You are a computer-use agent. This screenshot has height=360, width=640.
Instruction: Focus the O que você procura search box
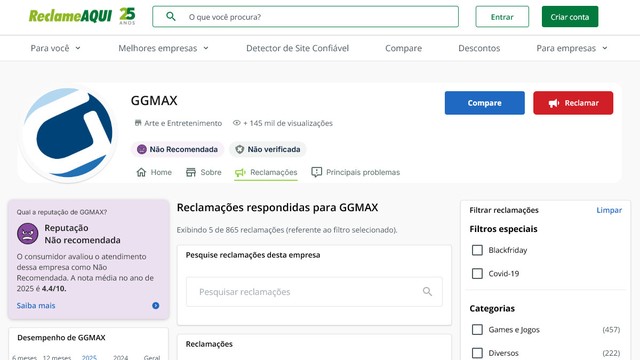click(305, 17)
